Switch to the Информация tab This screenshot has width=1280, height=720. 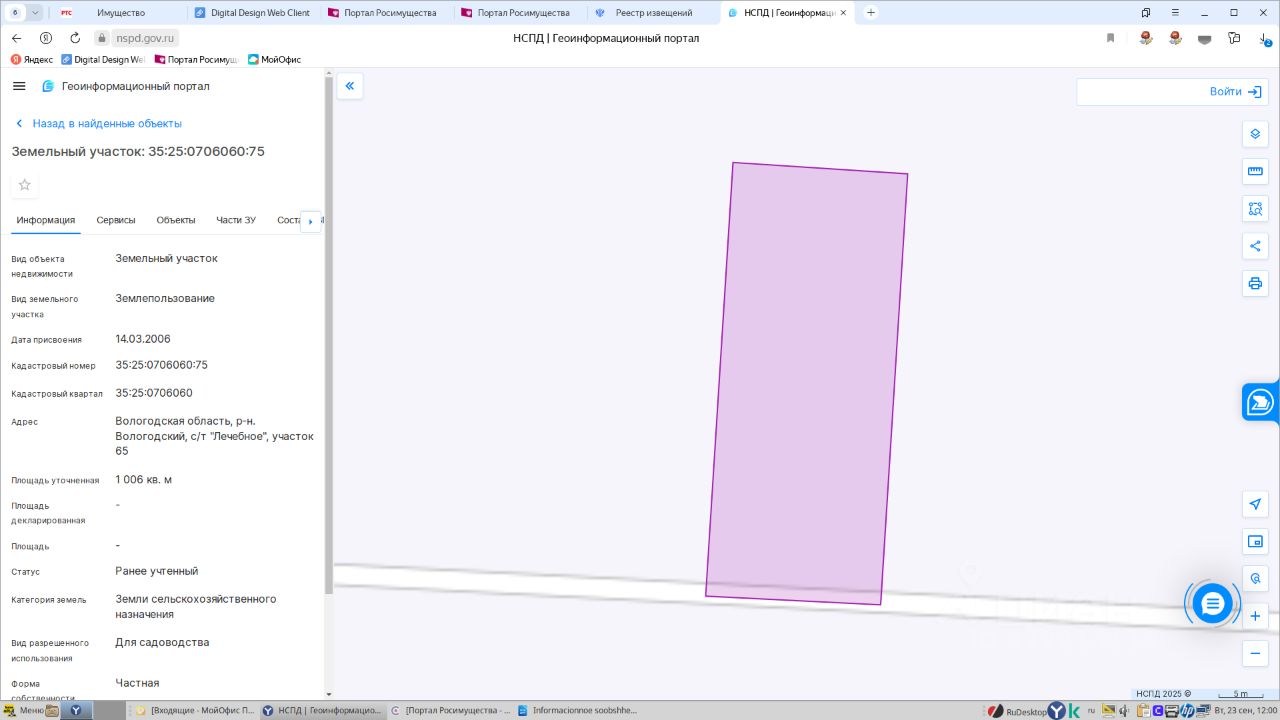46,220
